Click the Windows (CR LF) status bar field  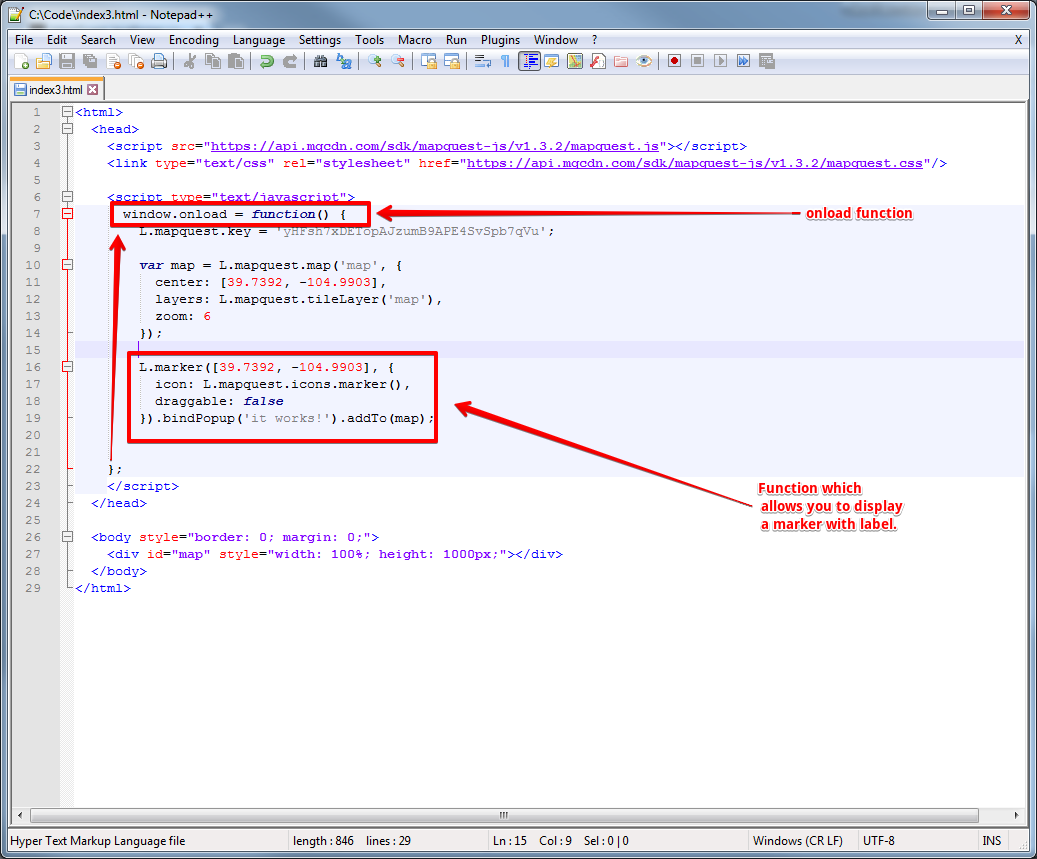click(798, 841)
